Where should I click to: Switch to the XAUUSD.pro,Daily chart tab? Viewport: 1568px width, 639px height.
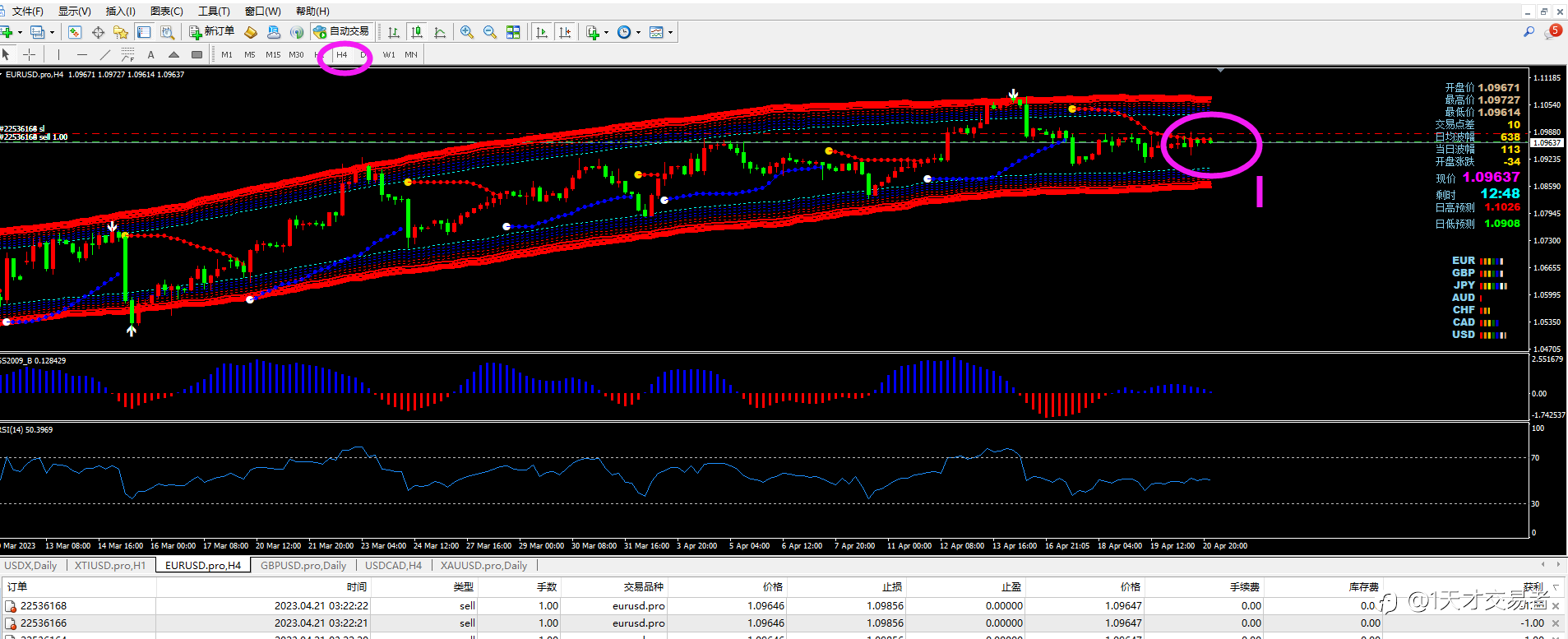(x=483, y=565)
